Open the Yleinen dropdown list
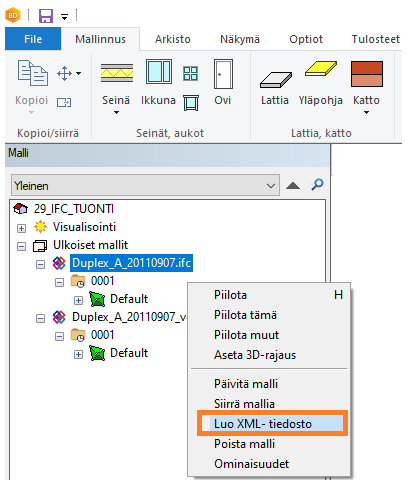This screenshot has height=480, width=407. tap(145, 185)
